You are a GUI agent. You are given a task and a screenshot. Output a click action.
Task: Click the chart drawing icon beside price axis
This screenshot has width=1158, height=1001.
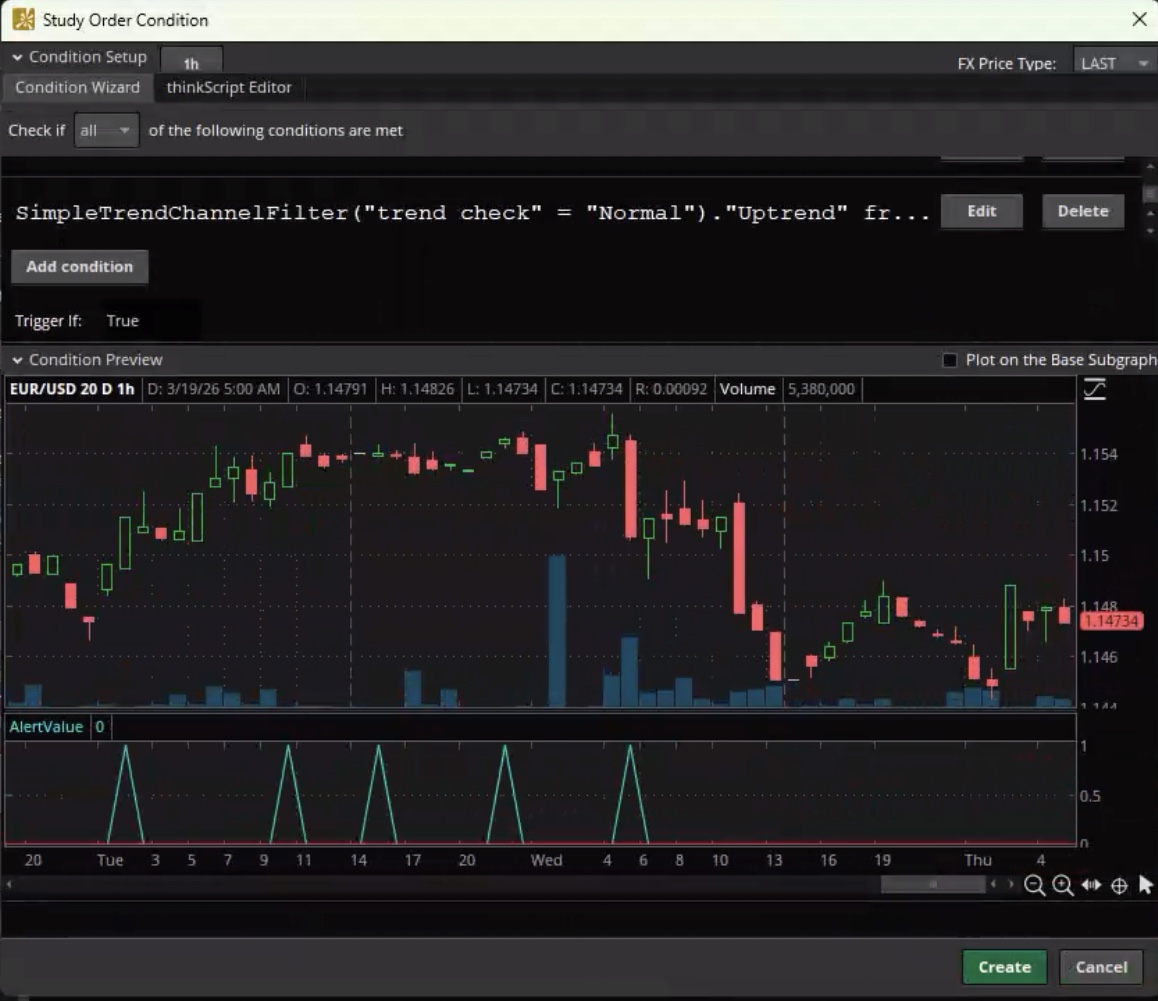[1095, 389]
